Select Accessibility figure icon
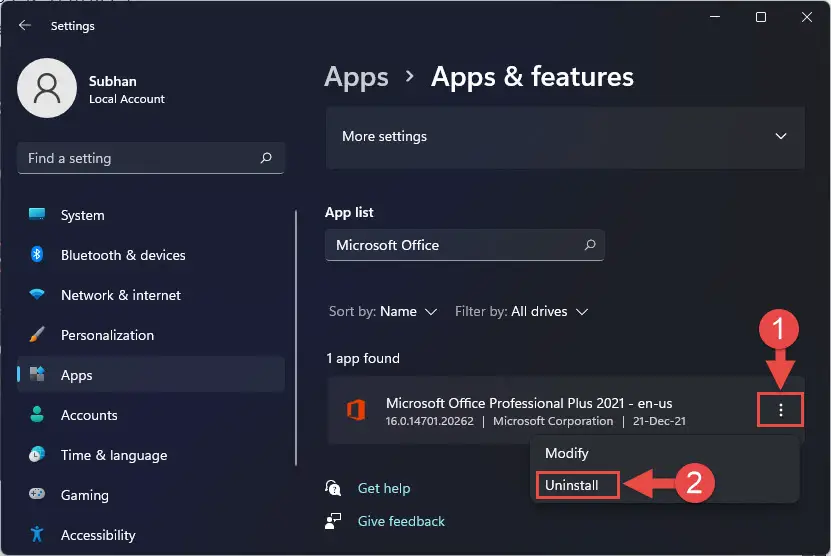The image size is (831, 556). (37, 534)
